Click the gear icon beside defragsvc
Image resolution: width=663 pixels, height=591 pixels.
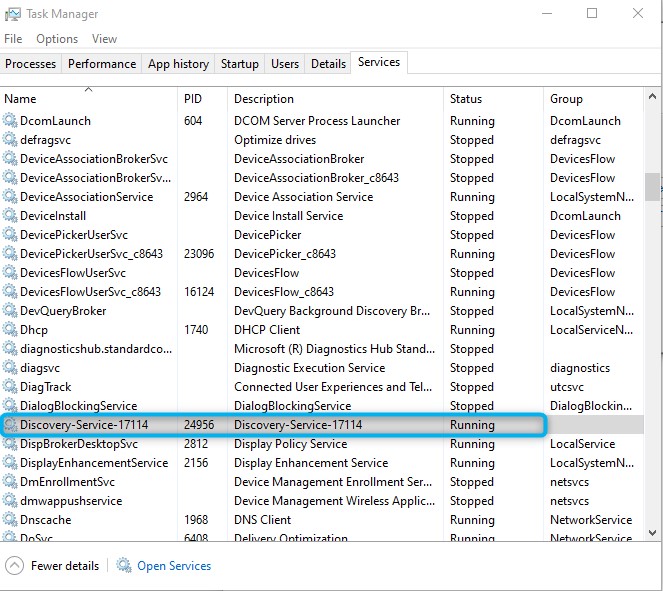tap(10, 140)
